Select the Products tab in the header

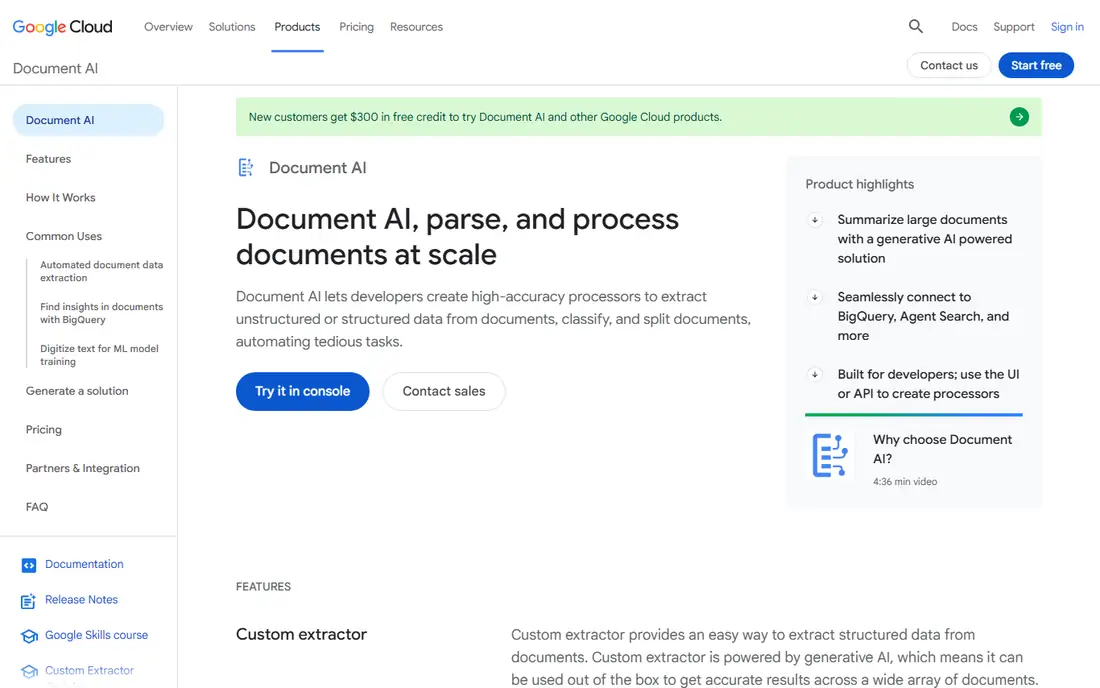pyautogui.click(x=297, y=27)
